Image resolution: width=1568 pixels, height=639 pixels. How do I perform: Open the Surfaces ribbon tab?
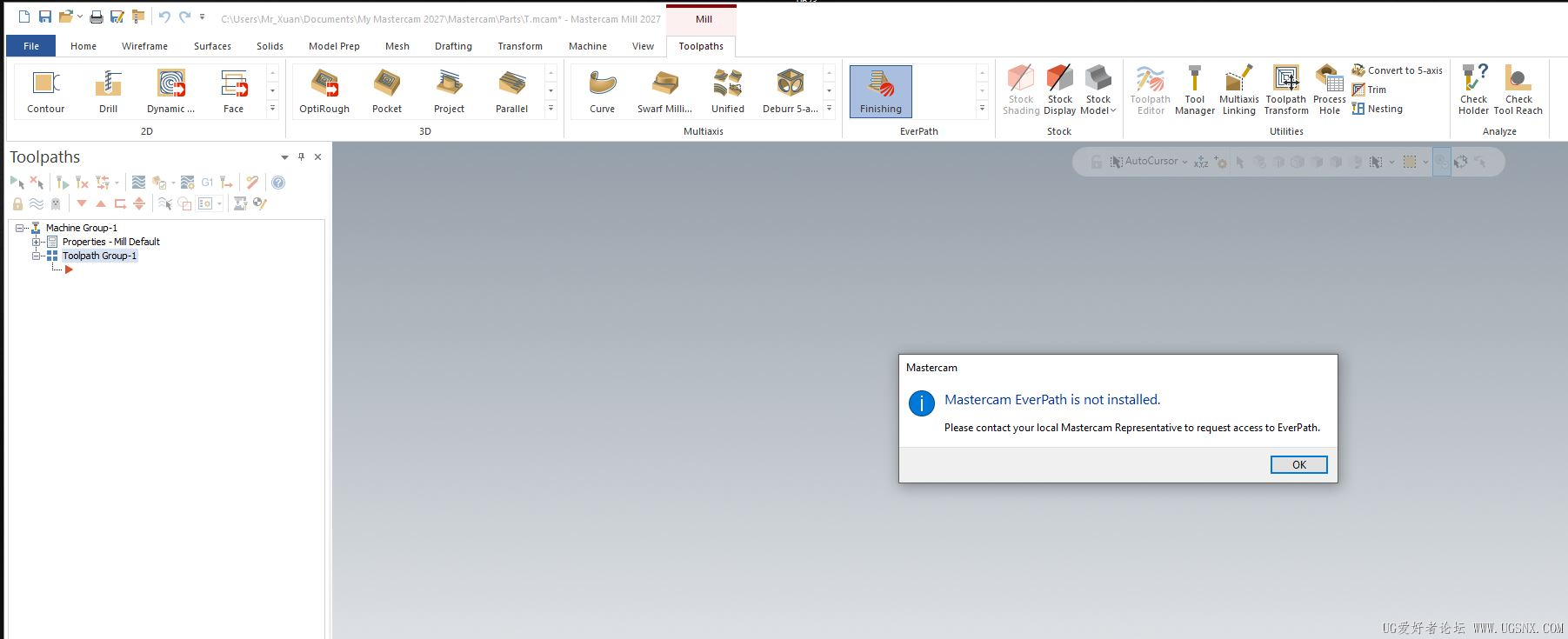[212, 46]
